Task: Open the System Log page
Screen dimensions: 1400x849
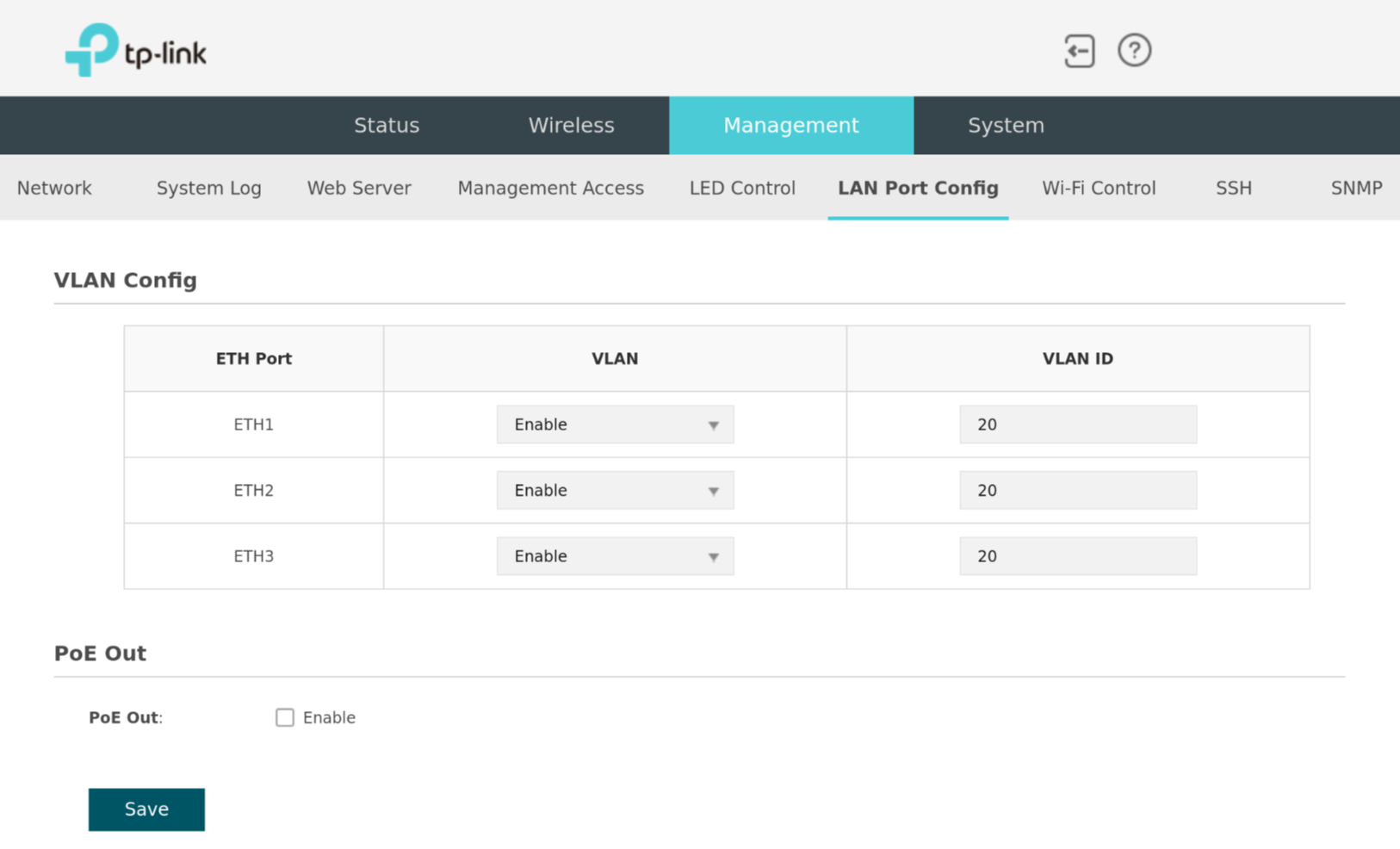Action: click(x=208, y=188)
